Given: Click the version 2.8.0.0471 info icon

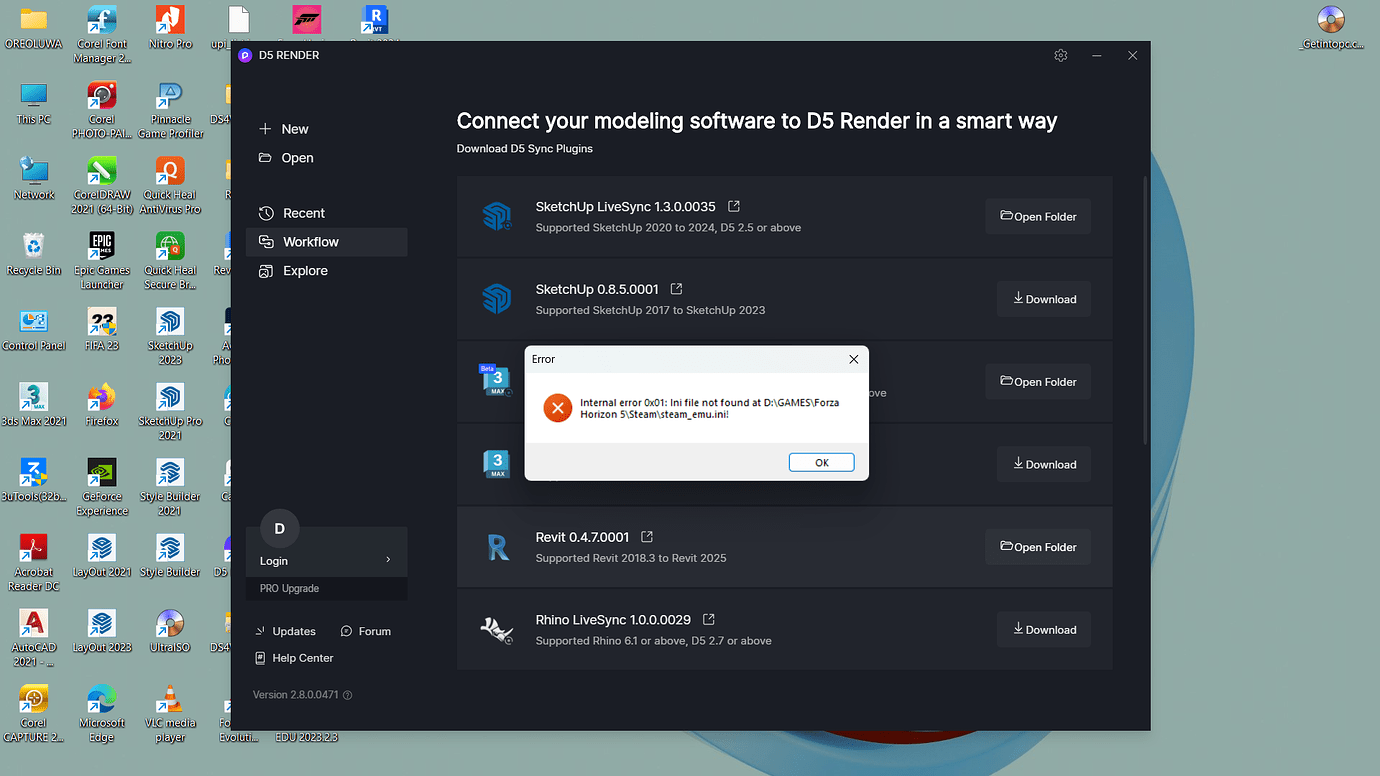Looking at the screenshot, I should click(345, 694).
